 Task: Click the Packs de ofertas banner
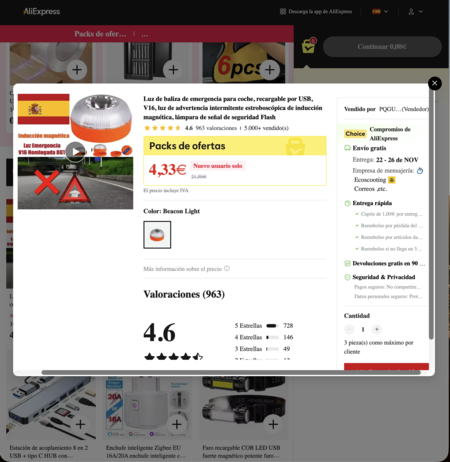pos(235,146)
